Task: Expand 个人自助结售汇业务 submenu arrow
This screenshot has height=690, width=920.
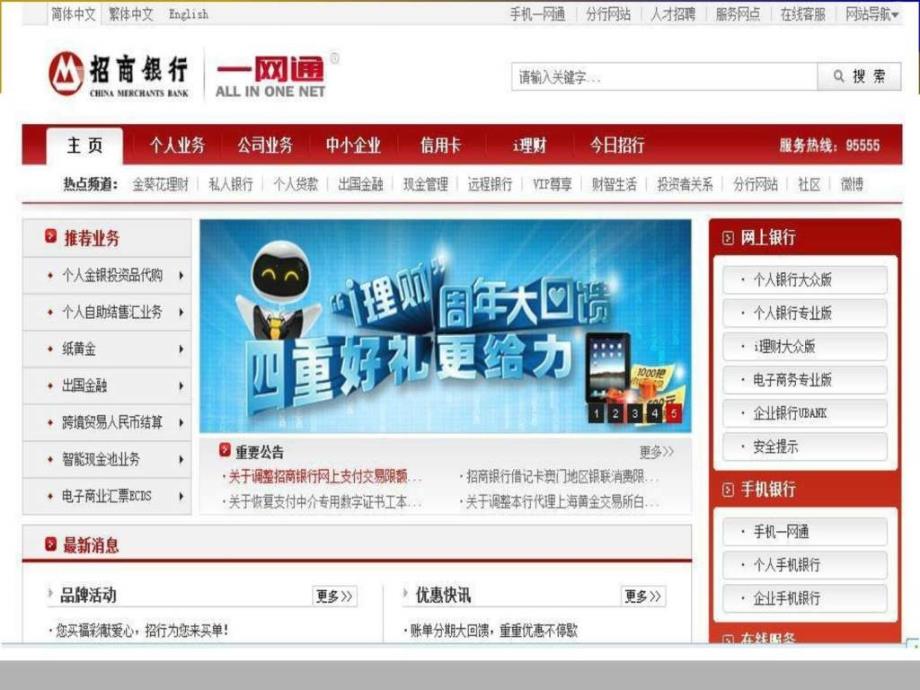Action: click(x=181, y=312)
